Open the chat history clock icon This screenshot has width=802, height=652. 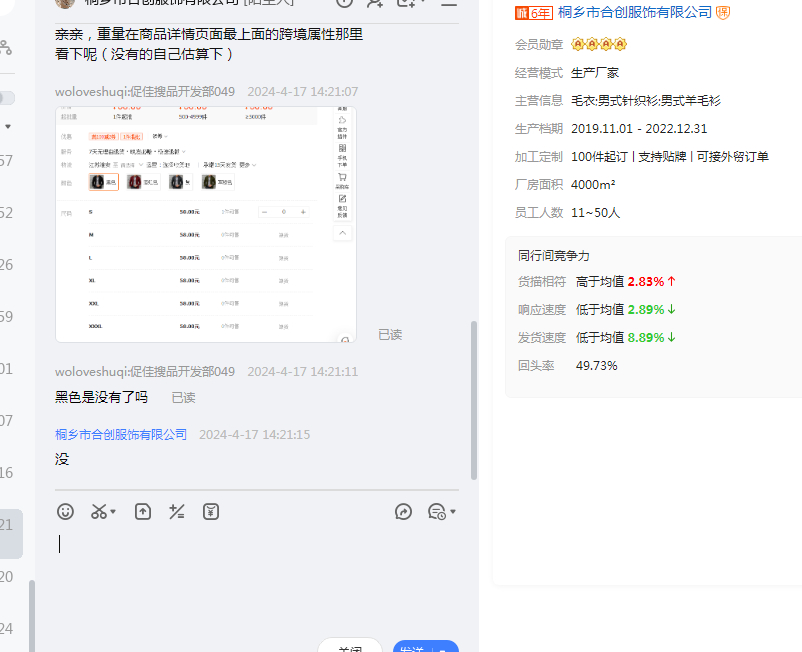point(436,512)
